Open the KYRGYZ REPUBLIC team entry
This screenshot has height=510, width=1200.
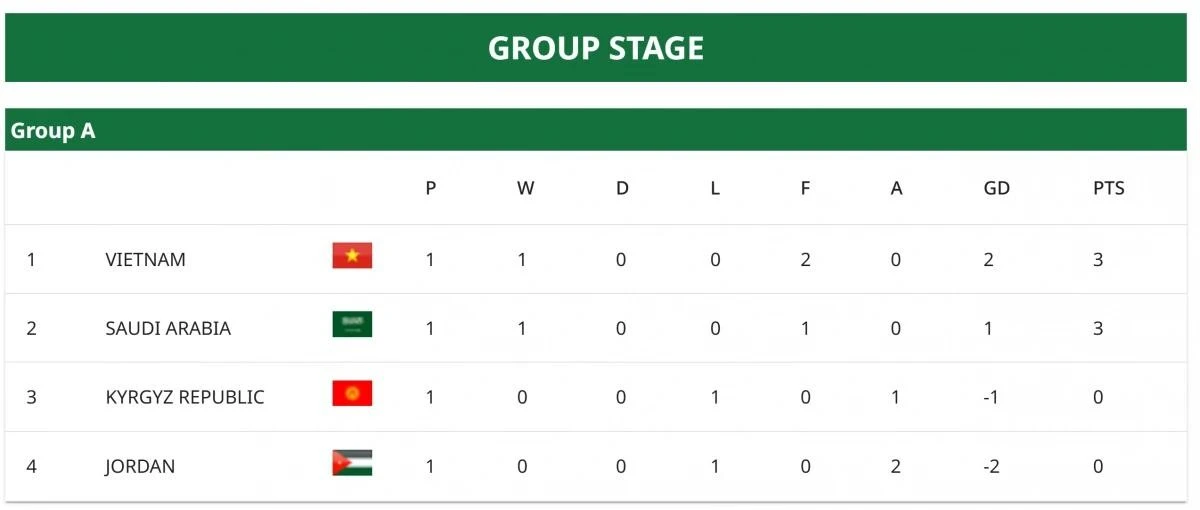coord(185,397)
